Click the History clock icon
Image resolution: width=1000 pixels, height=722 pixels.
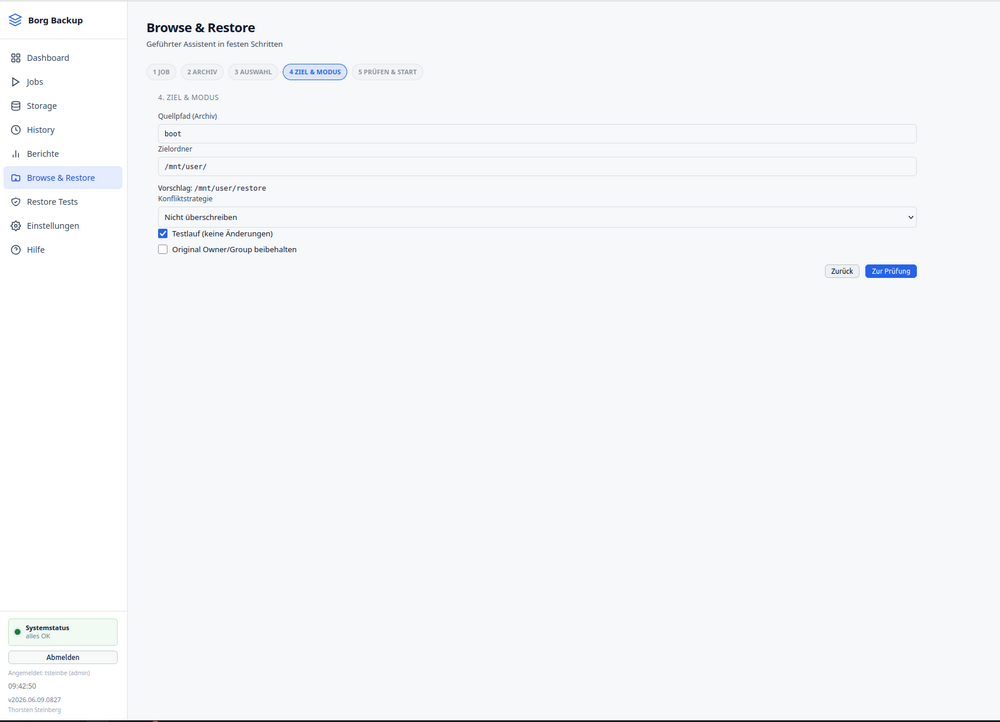16,130
